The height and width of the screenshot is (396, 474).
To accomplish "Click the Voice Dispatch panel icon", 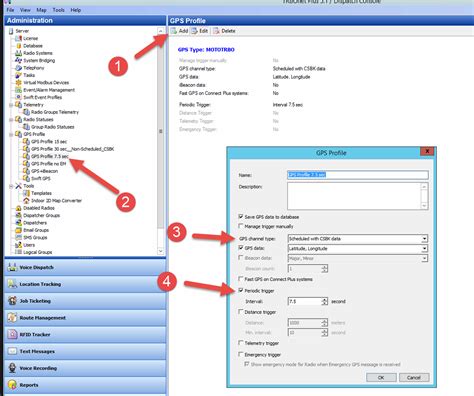I will 12,267.
